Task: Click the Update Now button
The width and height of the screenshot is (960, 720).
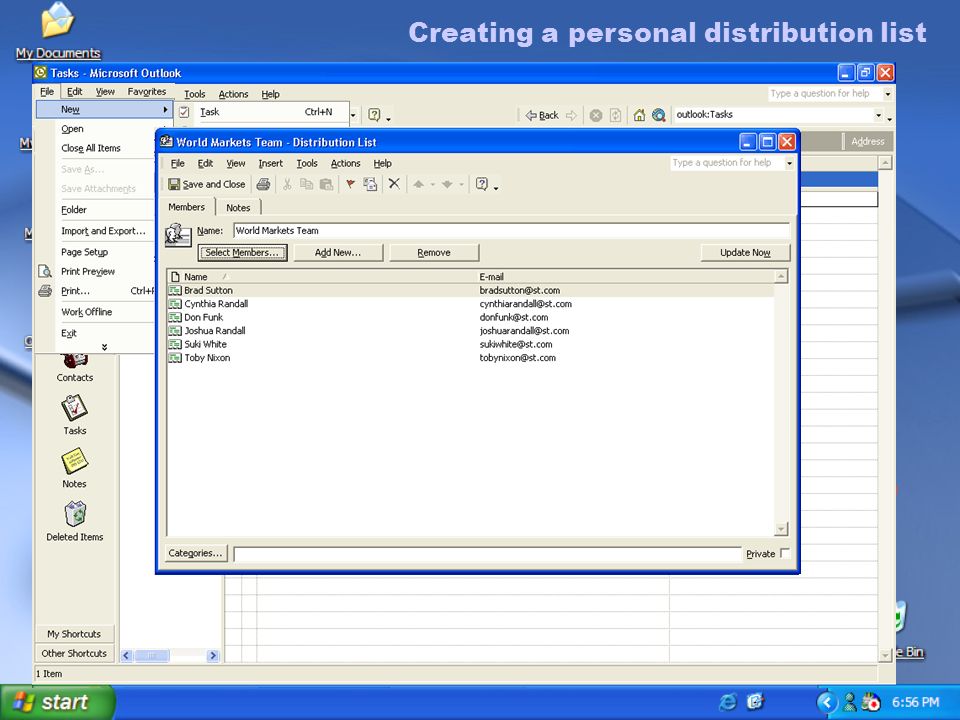Action: [x=745, y=252]
